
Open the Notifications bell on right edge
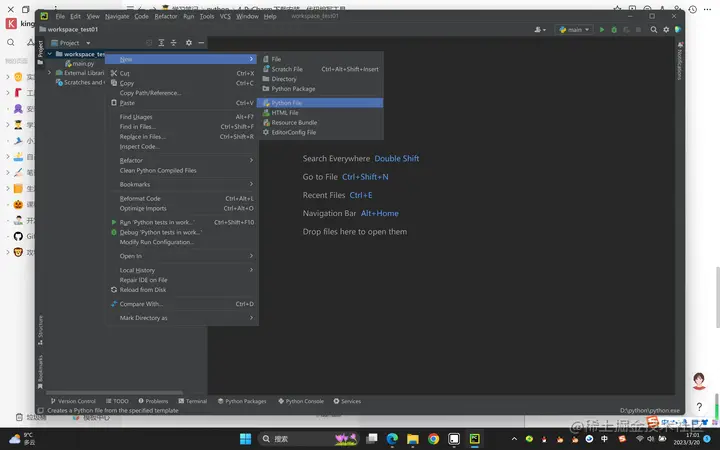click(680, 61)
